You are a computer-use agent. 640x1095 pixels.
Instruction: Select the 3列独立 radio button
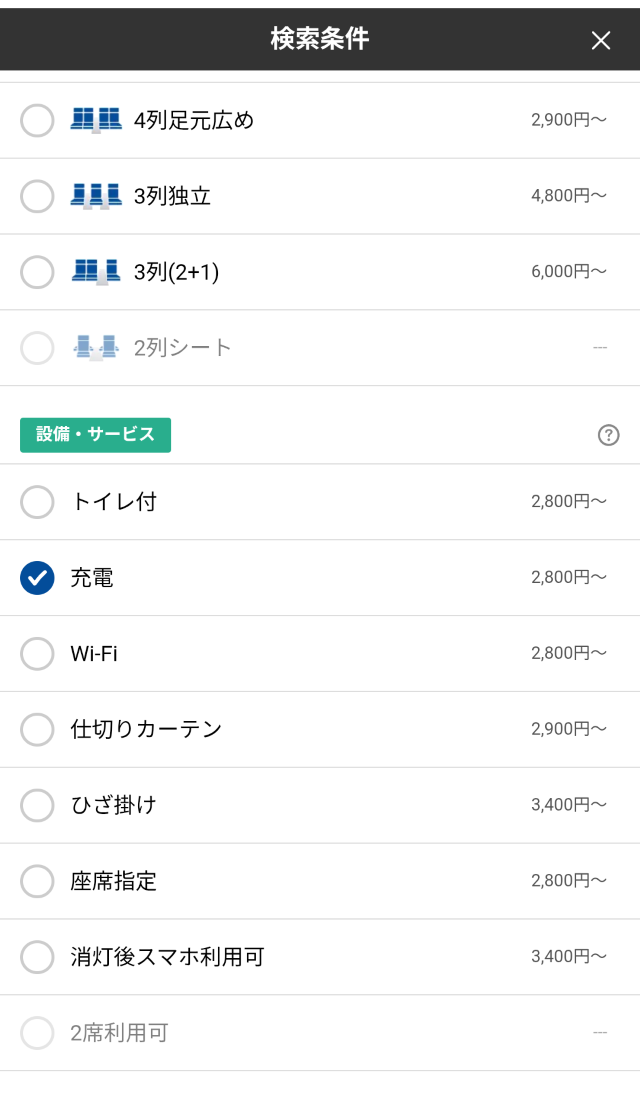click(x=37, y=195)
